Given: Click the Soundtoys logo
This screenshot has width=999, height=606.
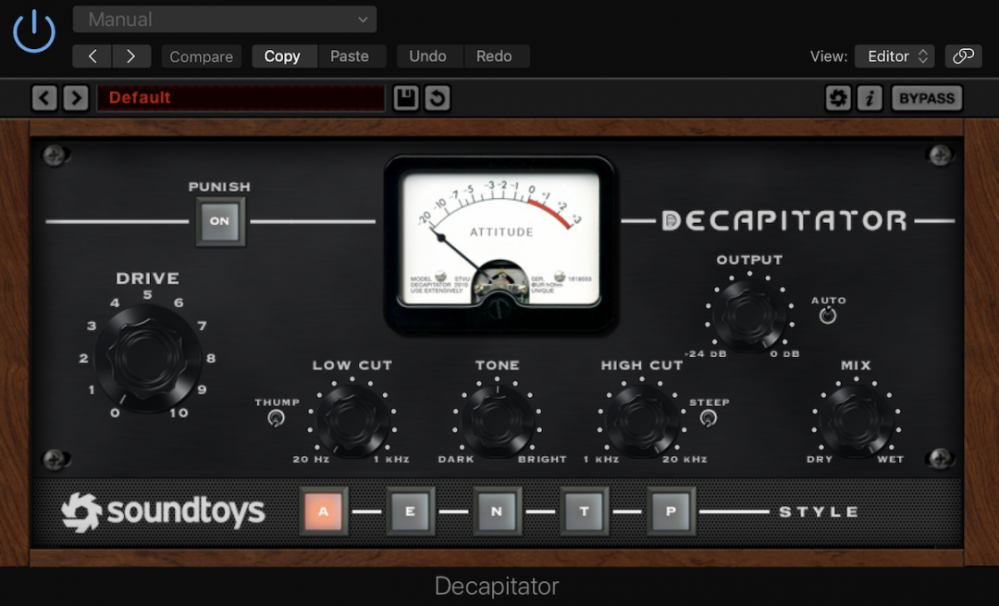Looking at the screenshot, I should pyautogui.click(x=163, y=512).
